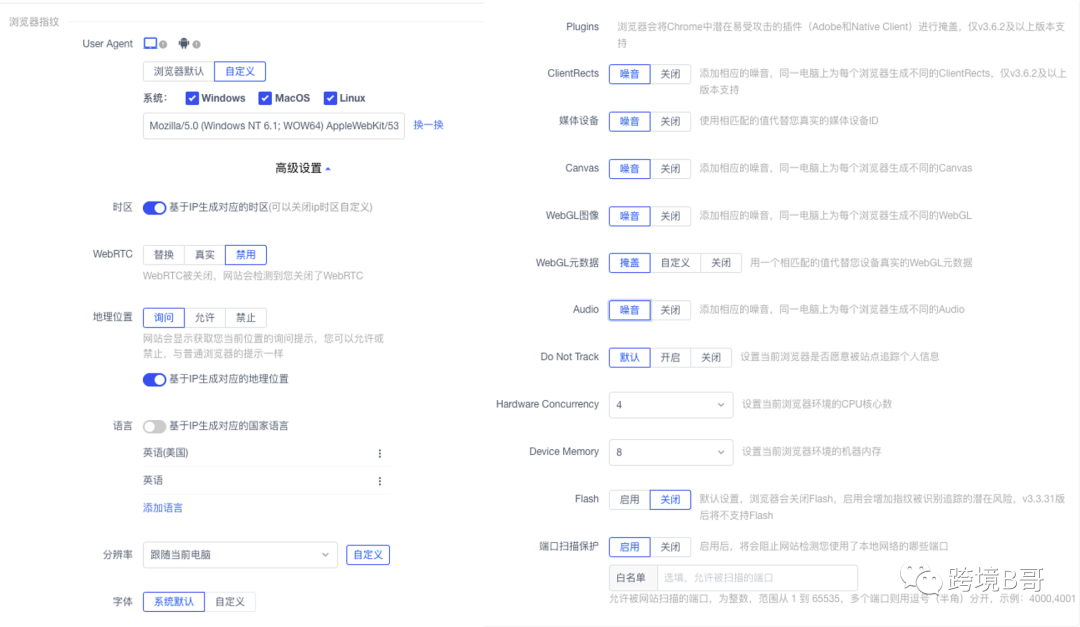Set Canvas to 噪音
Viewport: 1080px width, 627px height.
click(x=630, y=169)
